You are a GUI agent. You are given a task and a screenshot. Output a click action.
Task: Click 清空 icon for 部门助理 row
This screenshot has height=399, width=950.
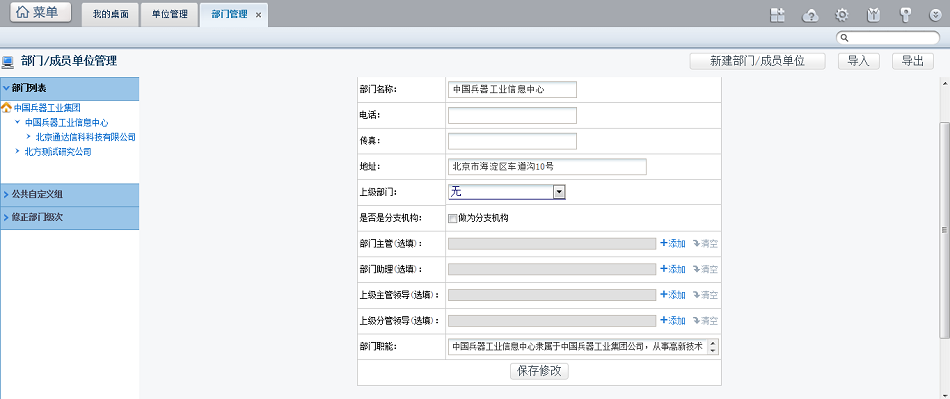697,269
